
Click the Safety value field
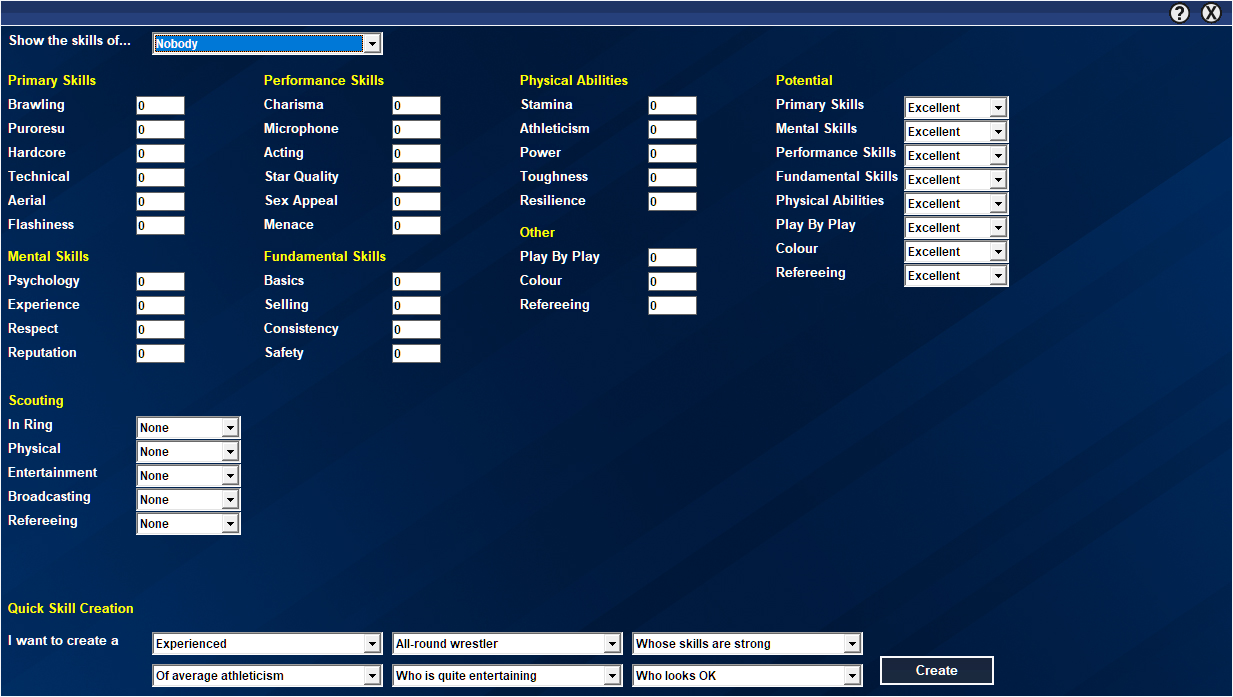click(416, 354)
